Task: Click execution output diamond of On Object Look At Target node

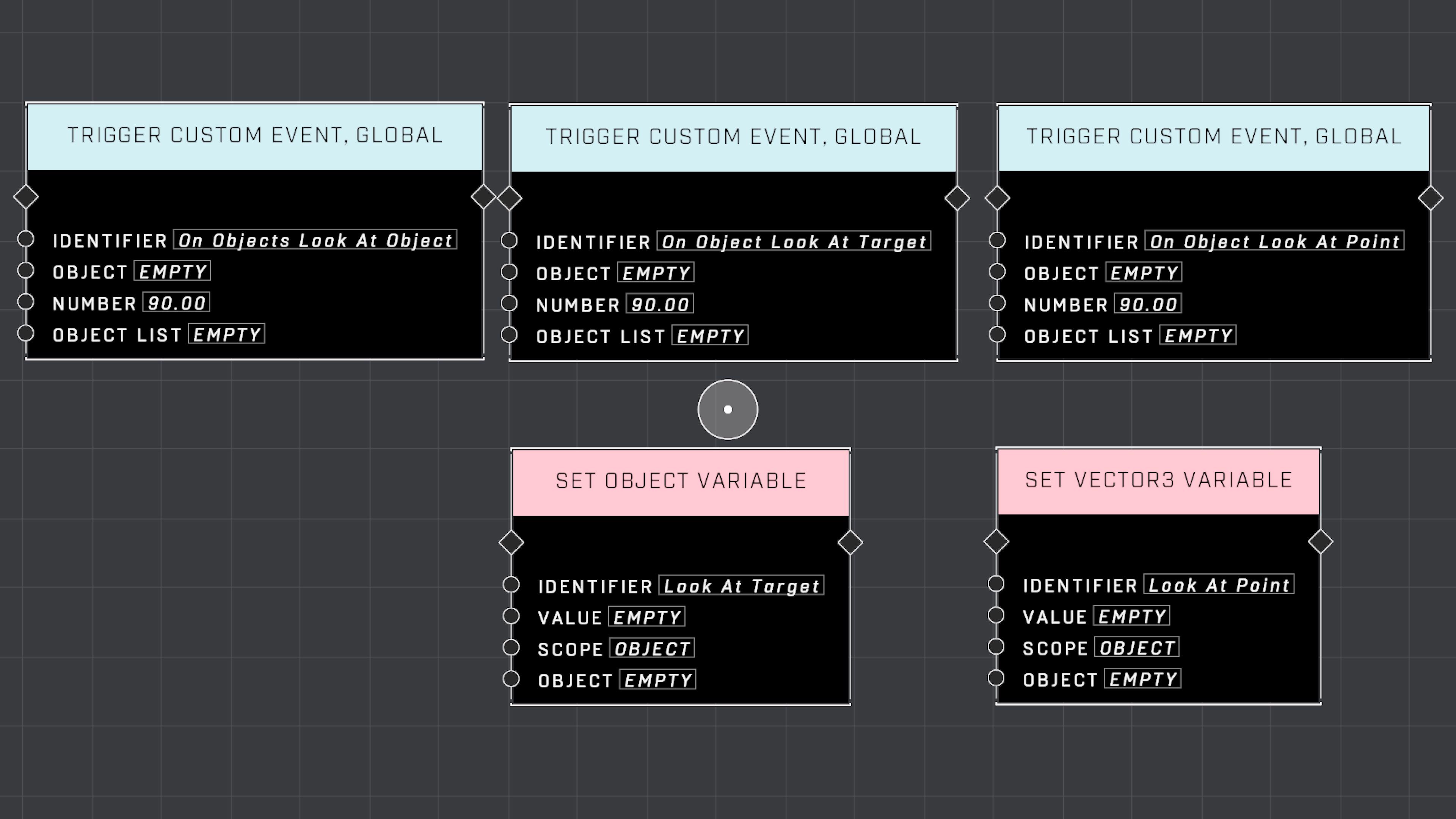Action: pos(957,198)
